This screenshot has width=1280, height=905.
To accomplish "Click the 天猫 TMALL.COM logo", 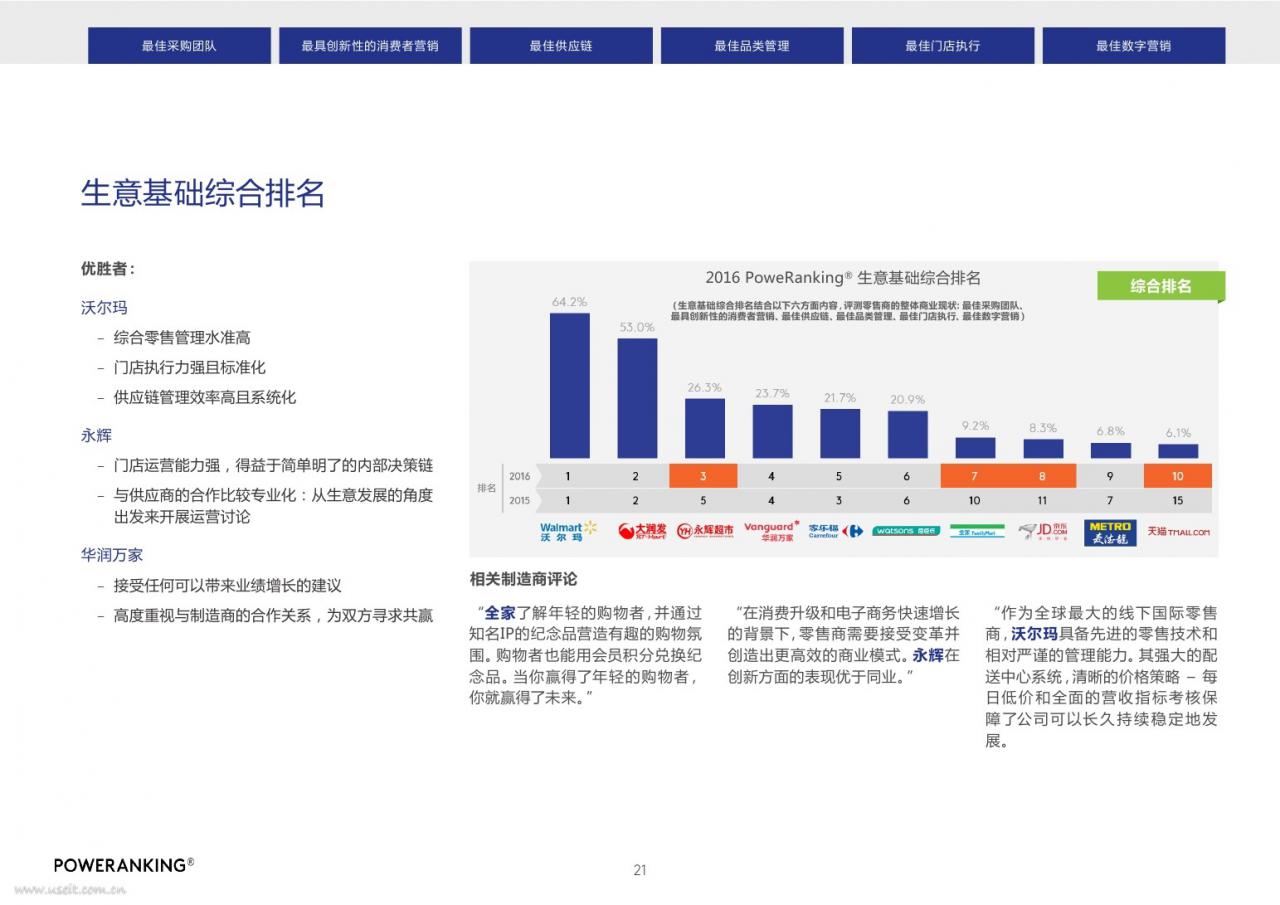I will [1178, 532].
